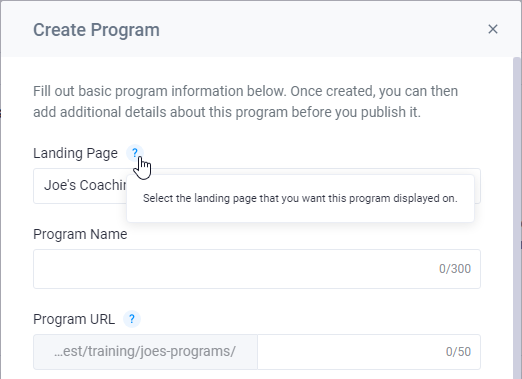Click the Landing Page label

coord(75,153)
